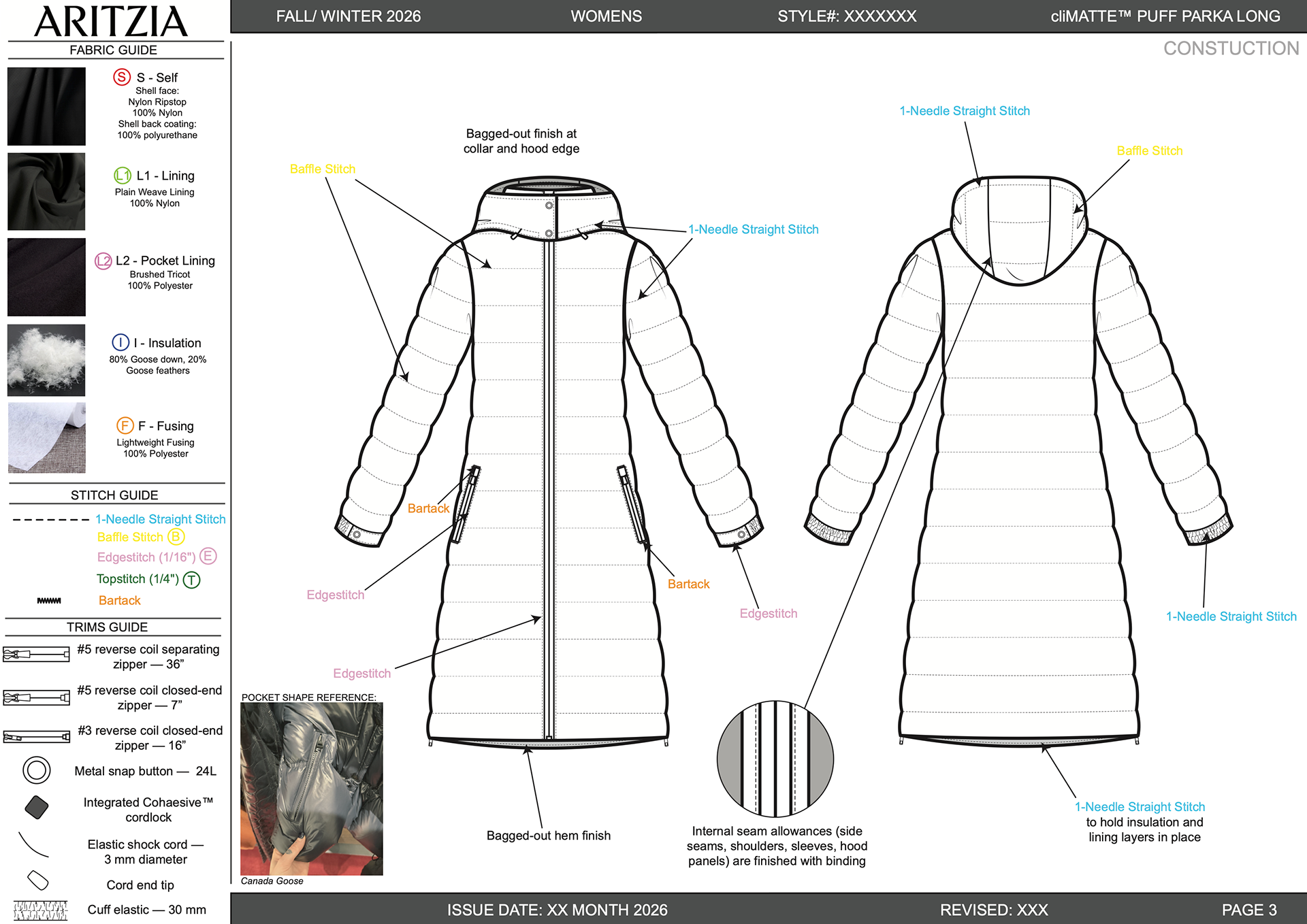The image size is (1307, 924).
Task: Click the FALL/ WINTER 2026 header text
Action: pyautogui.click(x=348, y=16)
